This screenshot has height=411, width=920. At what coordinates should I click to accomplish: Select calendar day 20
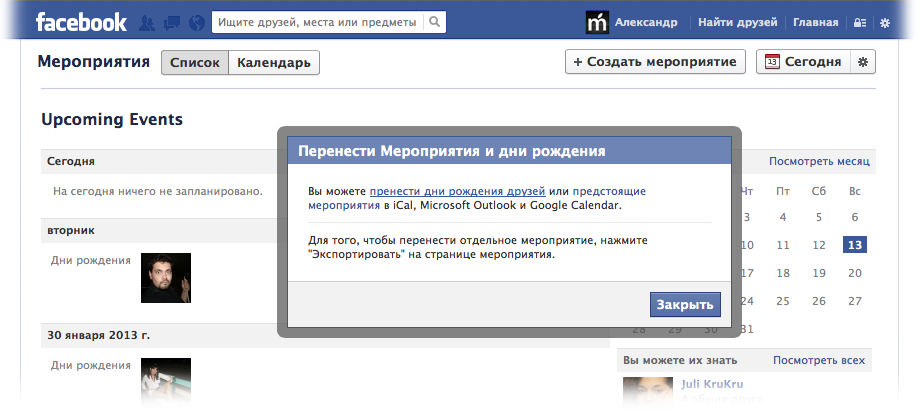[x=855, y=273]
